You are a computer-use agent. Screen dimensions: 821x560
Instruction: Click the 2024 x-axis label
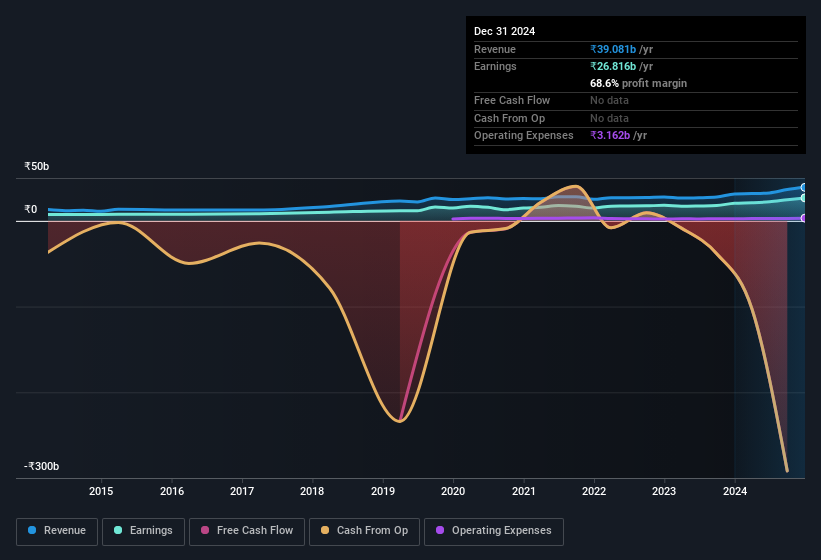[x=735, y=491]
